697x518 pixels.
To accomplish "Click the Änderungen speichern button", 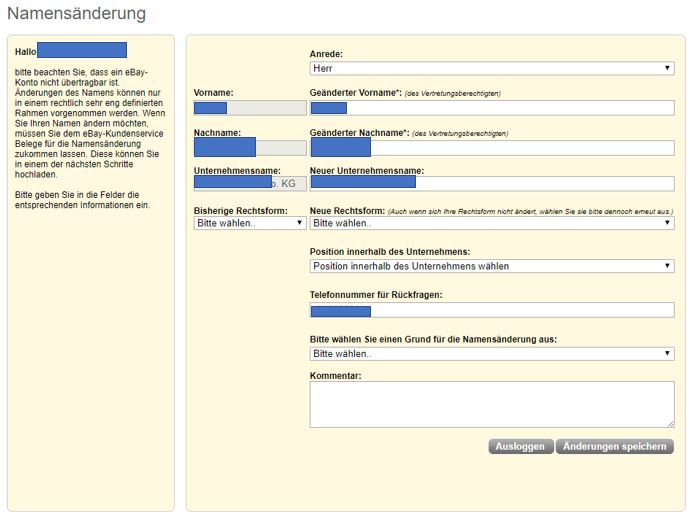I will pyautogui.click(x=615, y=446).
